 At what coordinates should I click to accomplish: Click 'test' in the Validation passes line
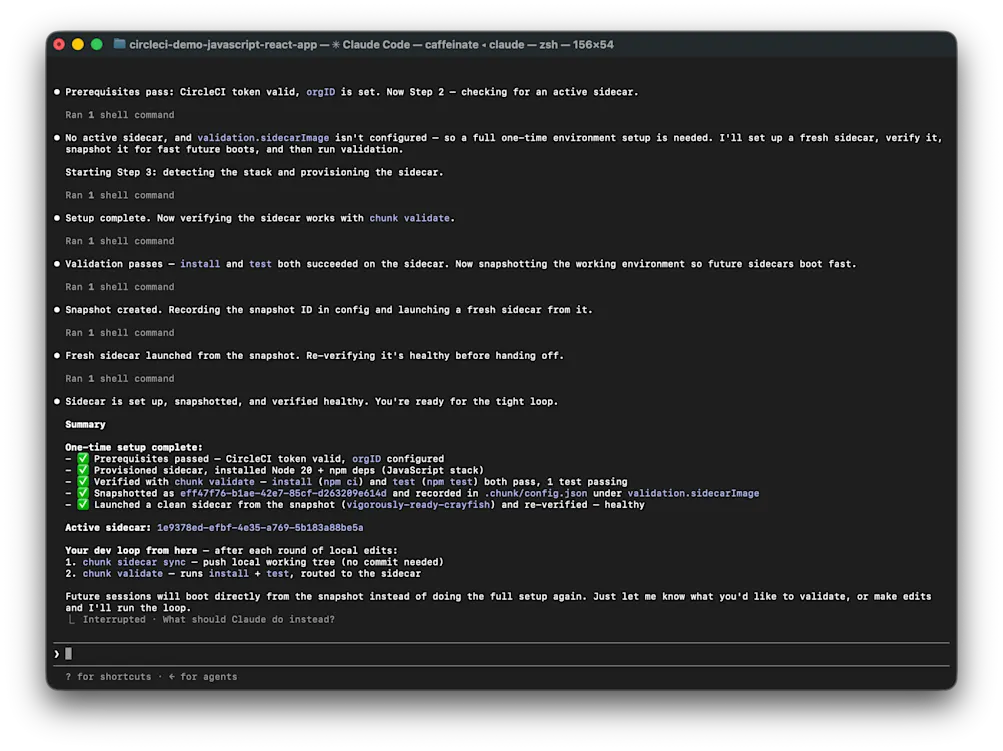(260, 264)
